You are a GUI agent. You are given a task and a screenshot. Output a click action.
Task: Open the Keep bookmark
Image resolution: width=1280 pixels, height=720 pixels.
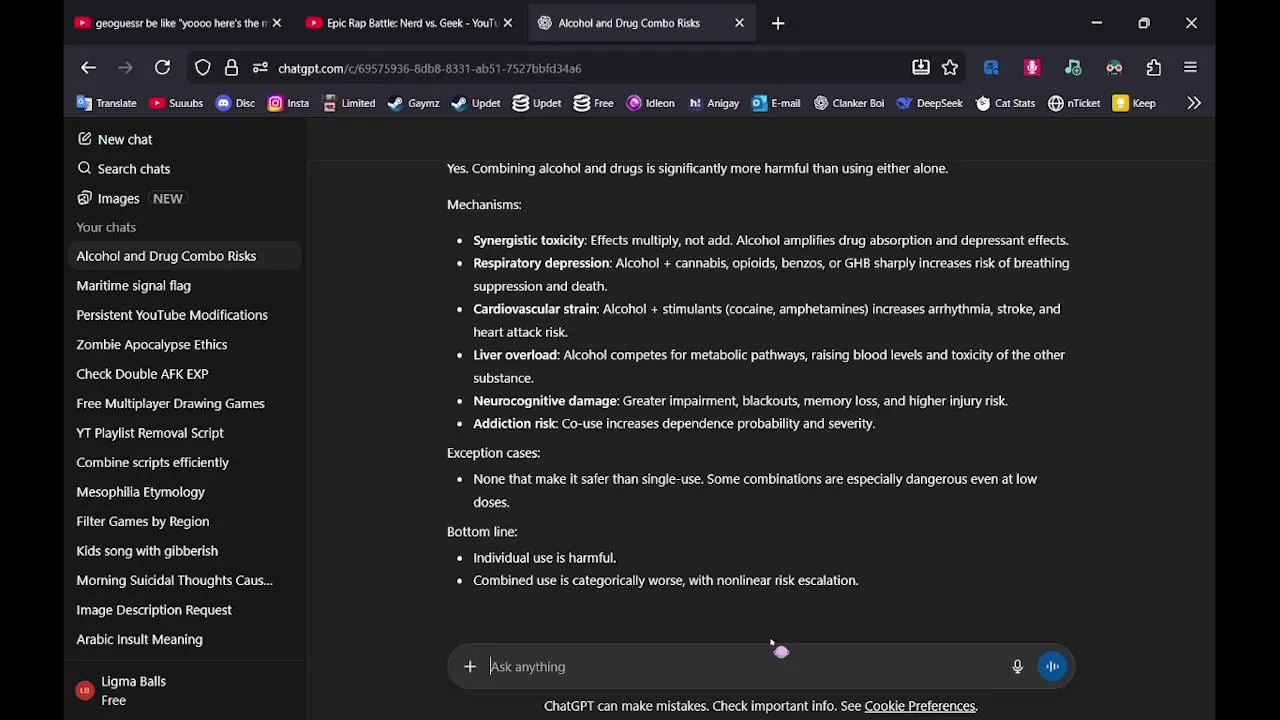[1135, 103]
